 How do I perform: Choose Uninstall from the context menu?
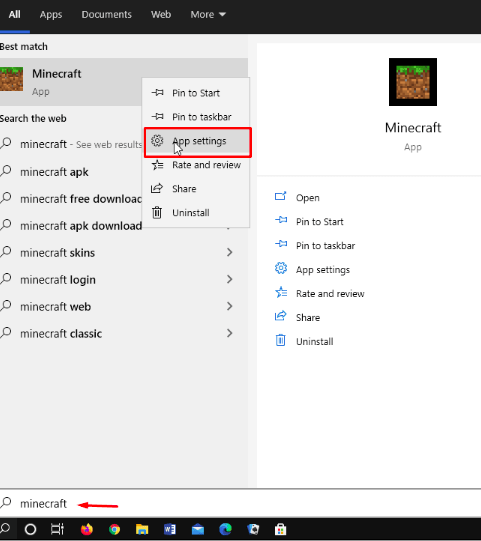(196, 213)
